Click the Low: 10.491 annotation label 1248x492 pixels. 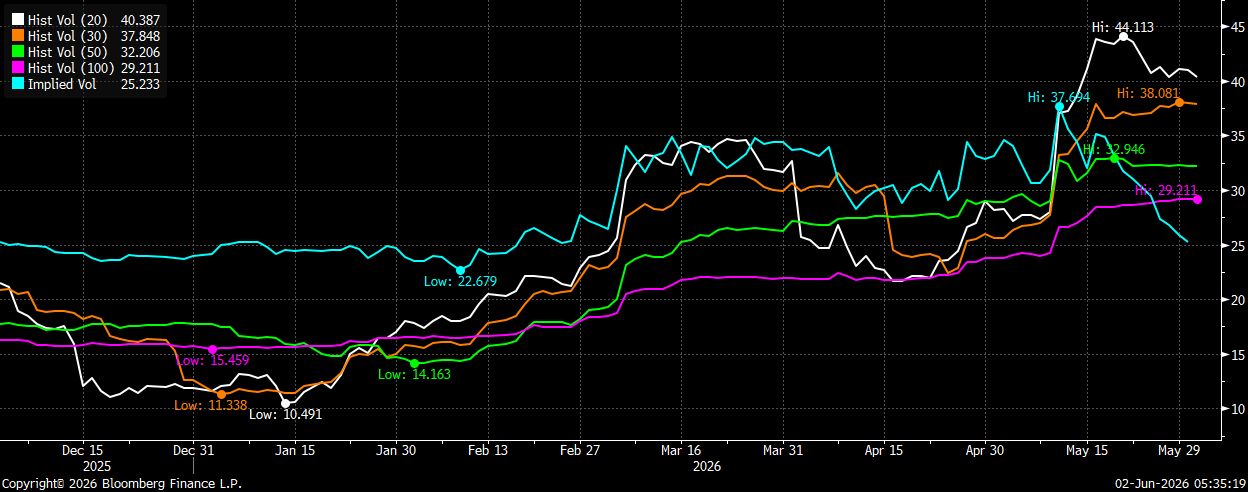point(285,414)
